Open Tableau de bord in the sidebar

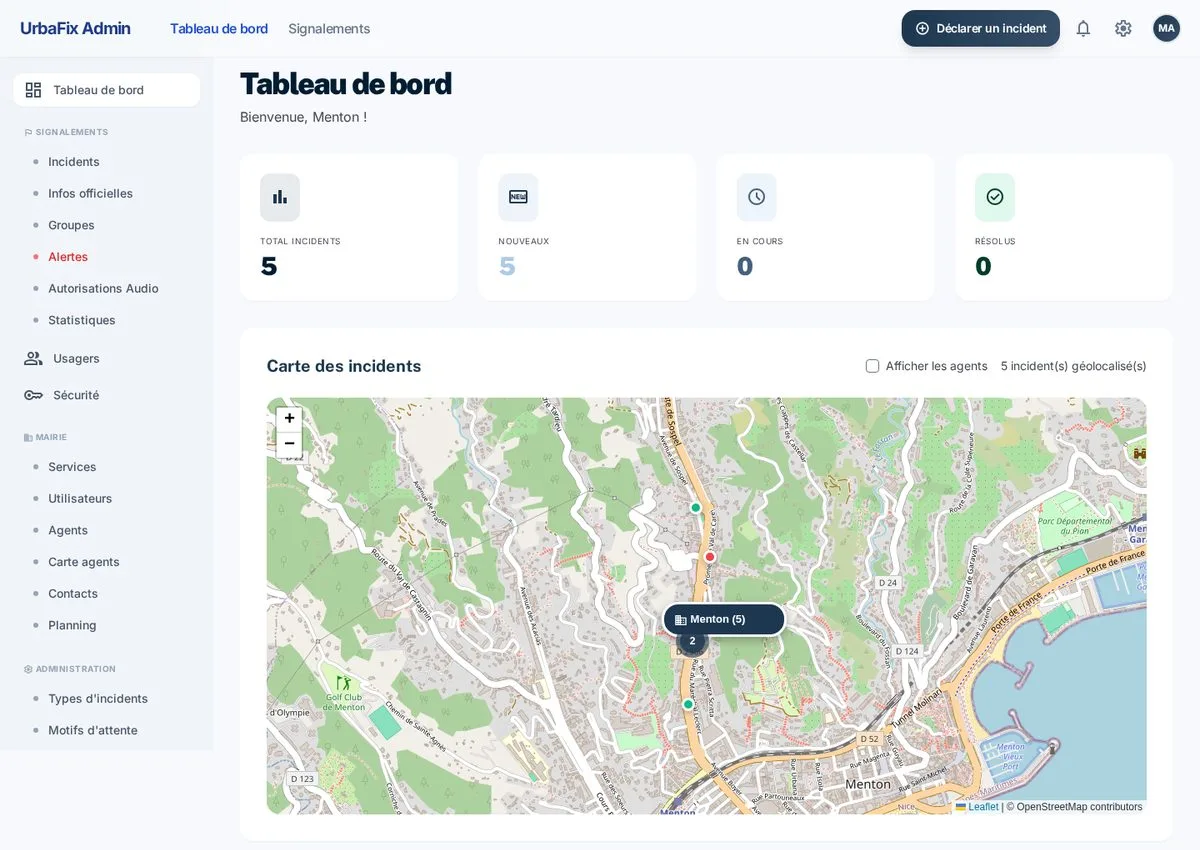(107, 90)
